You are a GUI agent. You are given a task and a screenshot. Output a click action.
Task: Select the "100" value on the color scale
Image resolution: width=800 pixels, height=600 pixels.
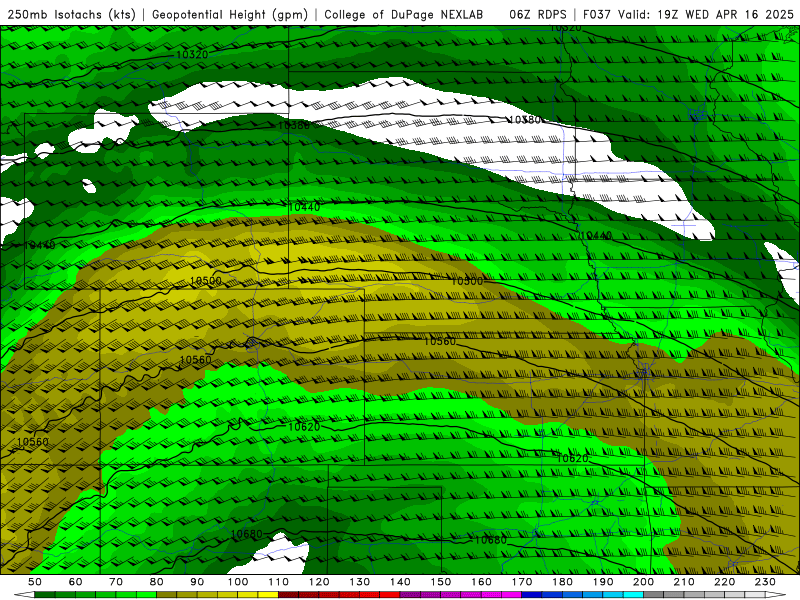[238, 582]
